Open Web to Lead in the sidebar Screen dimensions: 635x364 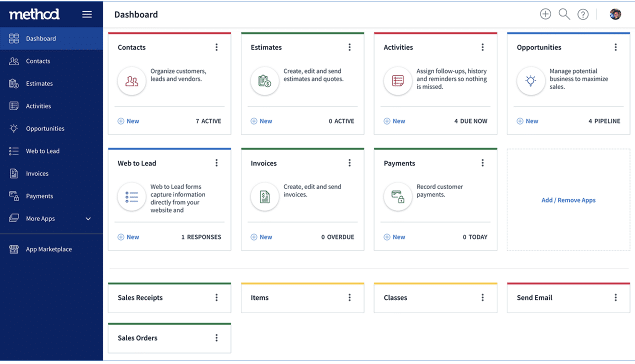pos(51,151)
